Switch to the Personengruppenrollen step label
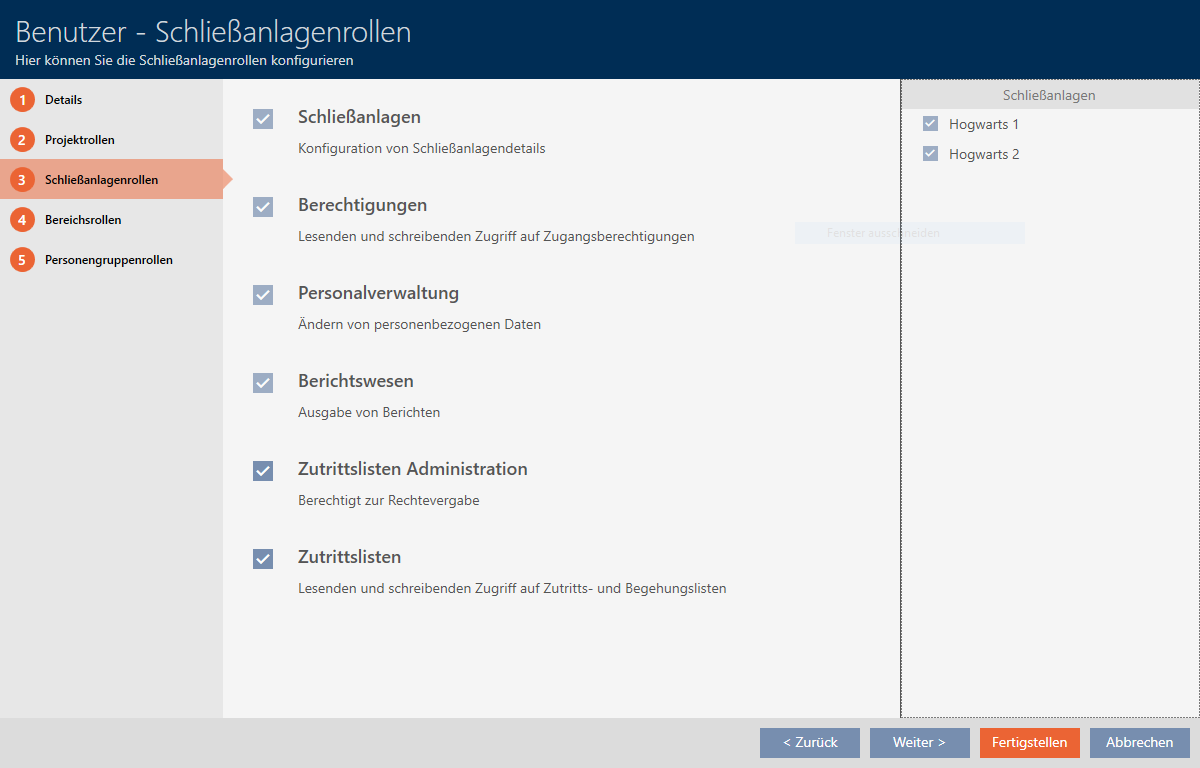 pyautogui.click(x=108, y=260)
